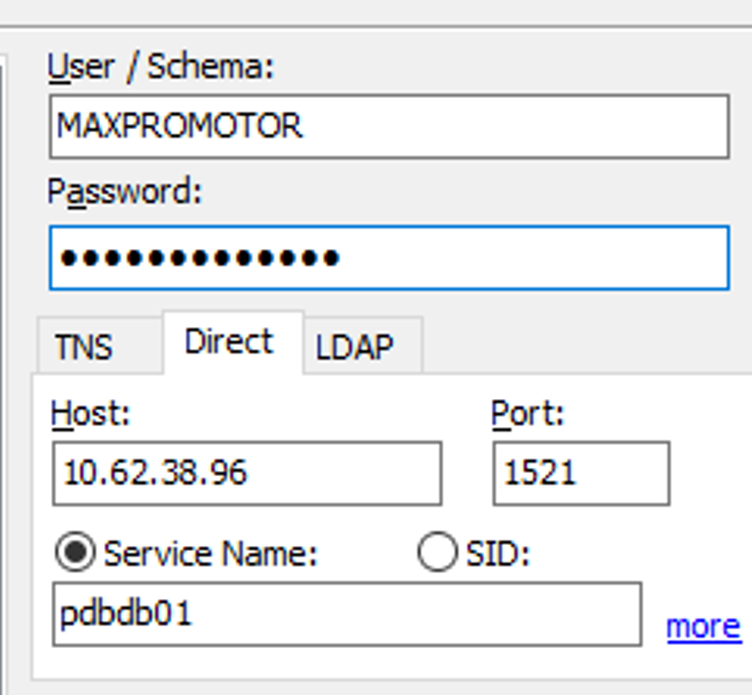This screenshot has width=752, height=695.
Task: Click the 'SID:' label text
Action: tap(497, 553)
